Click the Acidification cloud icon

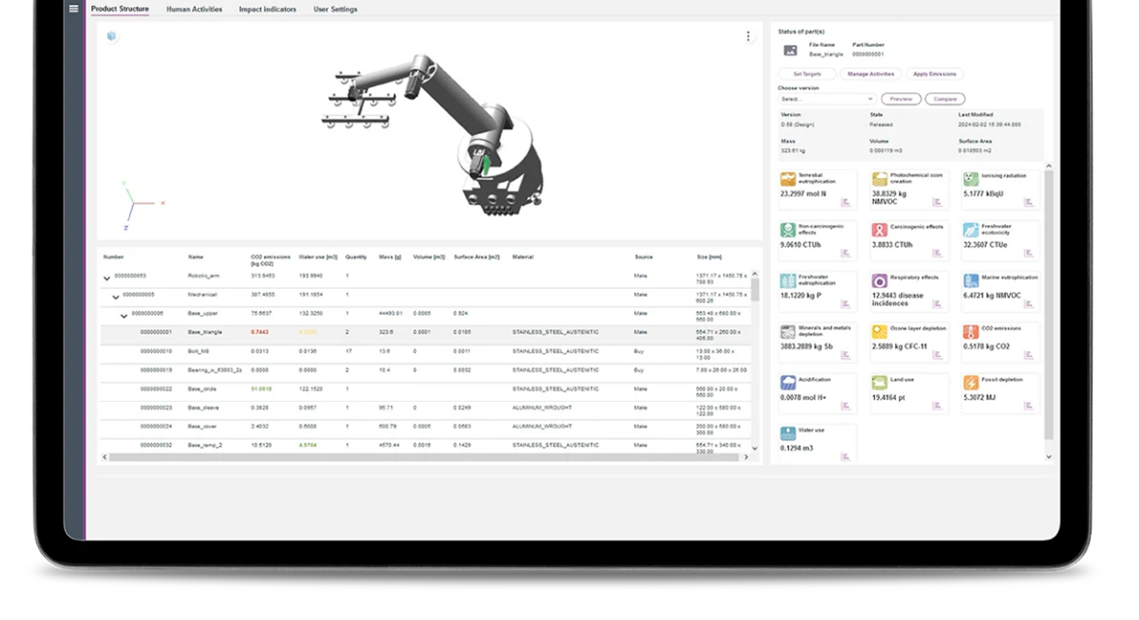pyautogui.click(x=788, y=383)
